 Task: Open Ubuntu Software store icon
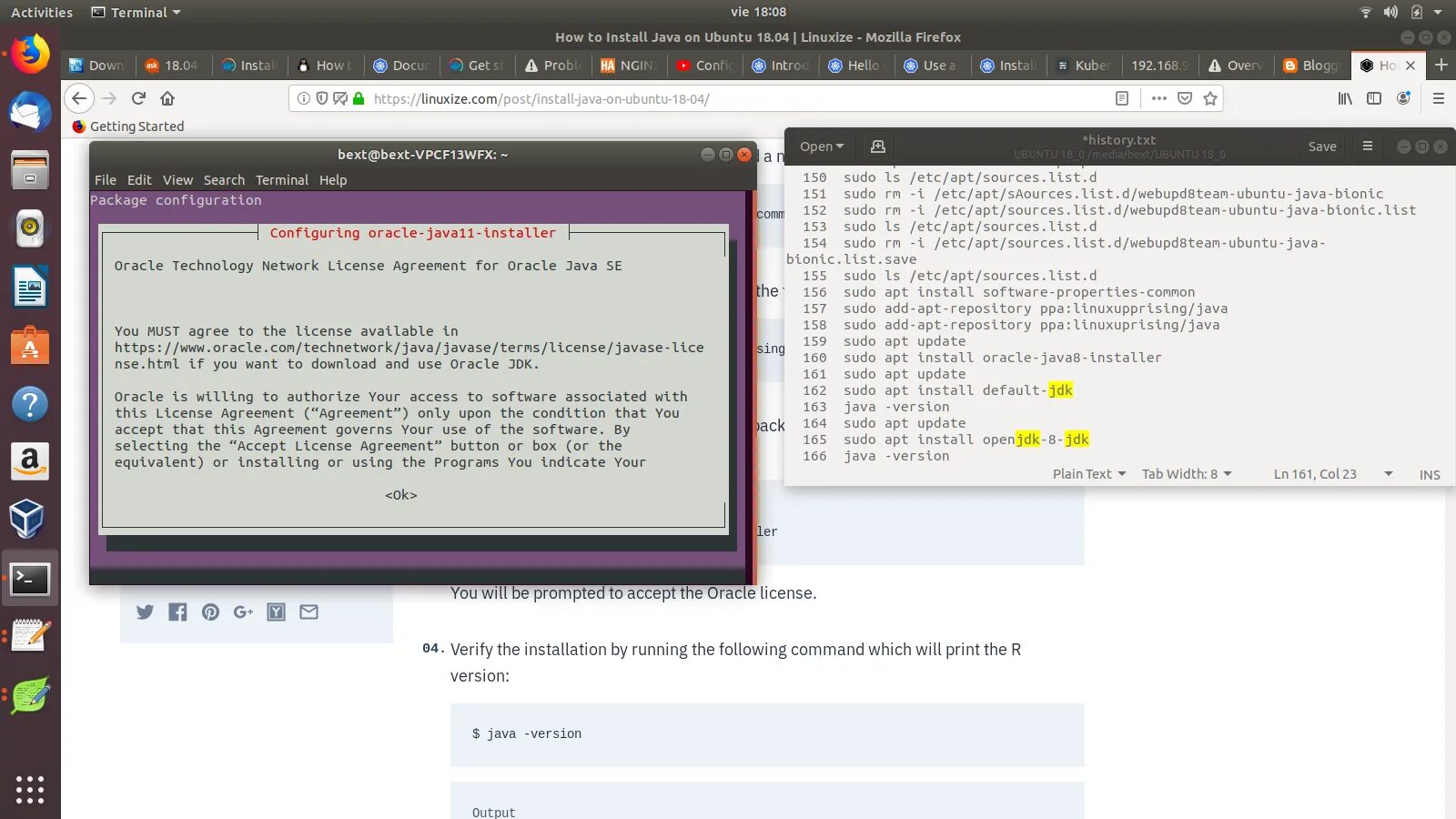pos(30,345)
